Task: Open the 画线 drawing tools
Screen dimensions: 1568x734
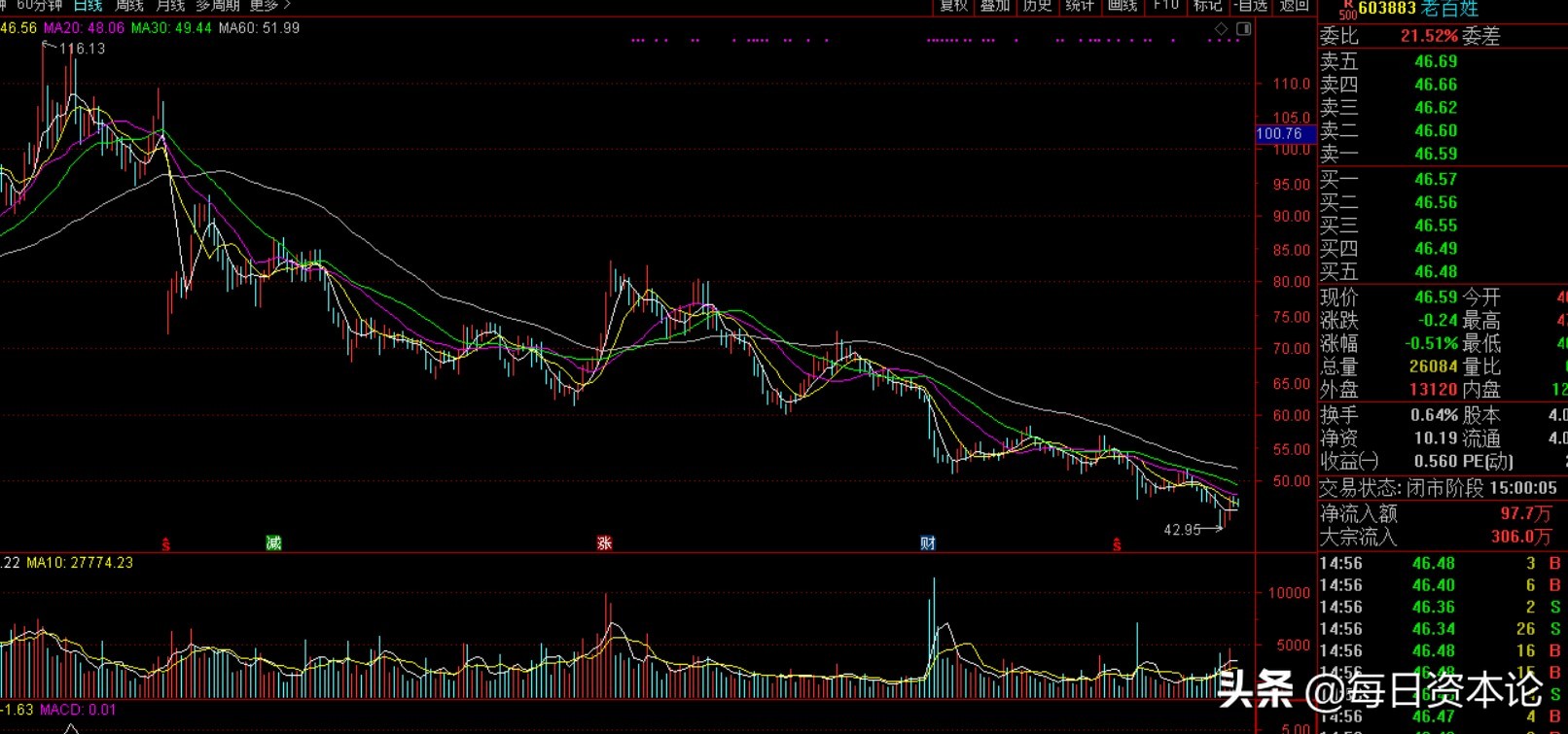Action: click(1122, 6)
